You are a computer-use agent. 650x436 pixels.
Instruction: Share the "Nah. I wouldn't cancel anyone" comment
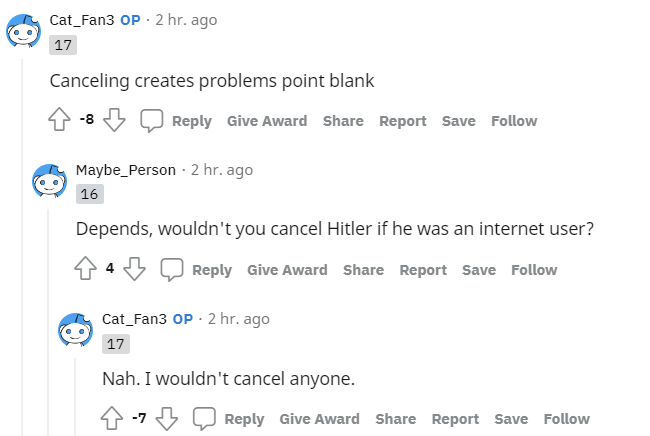click(x=395, y=419)
